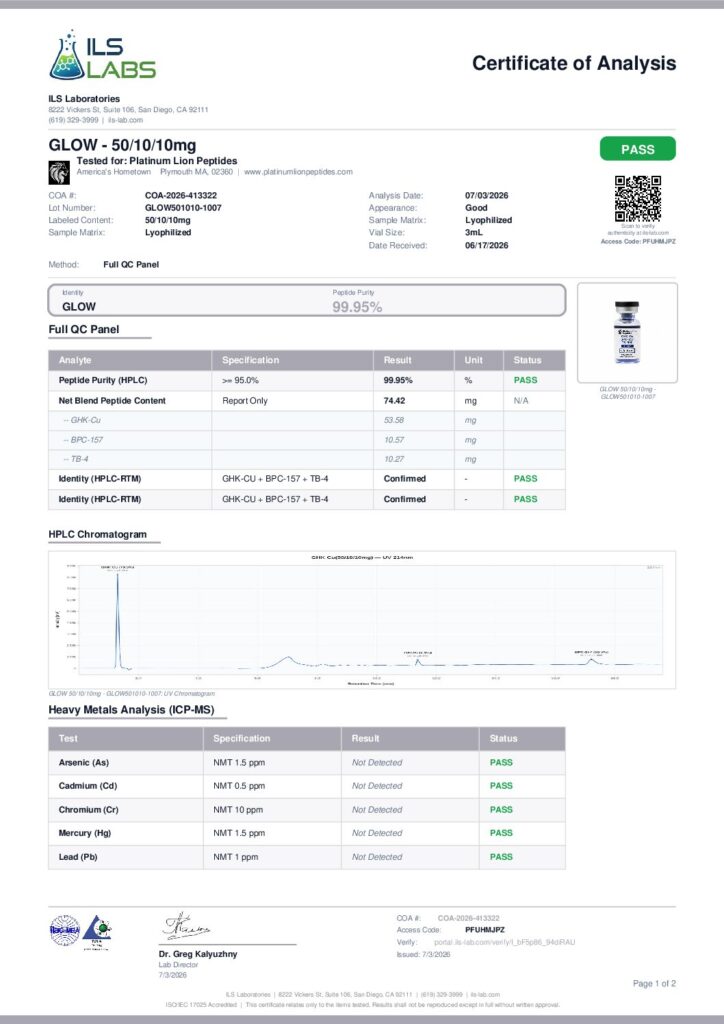Select 'N/A' status in Net Blend row
Viewport: 724px width, 1024px height.
[521, 401]
